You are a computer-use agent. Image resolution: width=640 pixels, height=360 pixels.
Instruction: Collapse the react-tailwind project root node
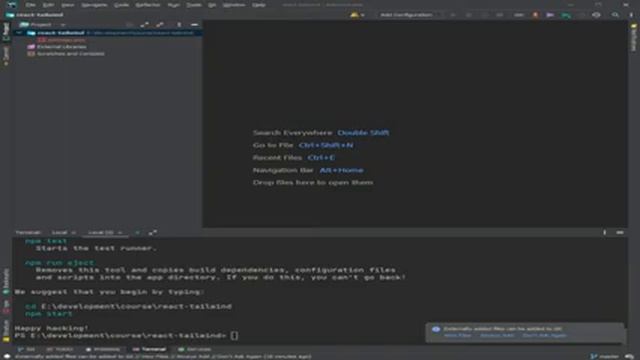(19, 33)
